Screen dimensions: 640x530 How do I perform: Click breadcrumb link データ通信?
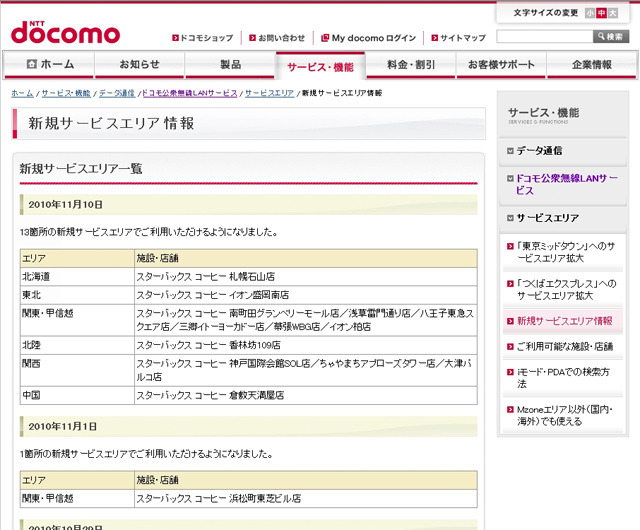point(117,93)
